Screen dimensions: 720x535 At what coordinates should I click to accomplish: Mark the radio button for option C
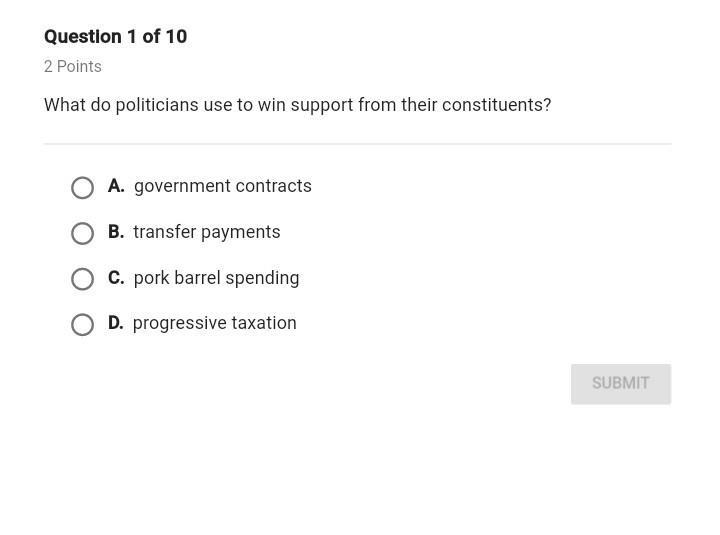(x=82, y=279)
